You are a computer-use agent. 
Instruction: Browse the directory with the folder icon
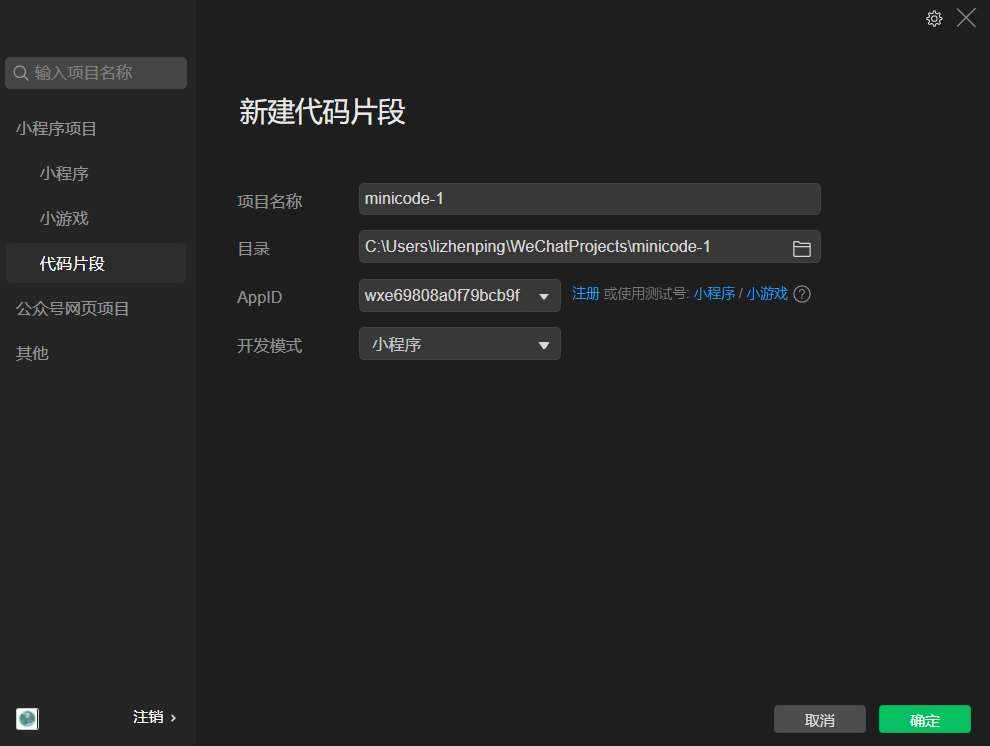pyautogui.click(x=801, y=249)
